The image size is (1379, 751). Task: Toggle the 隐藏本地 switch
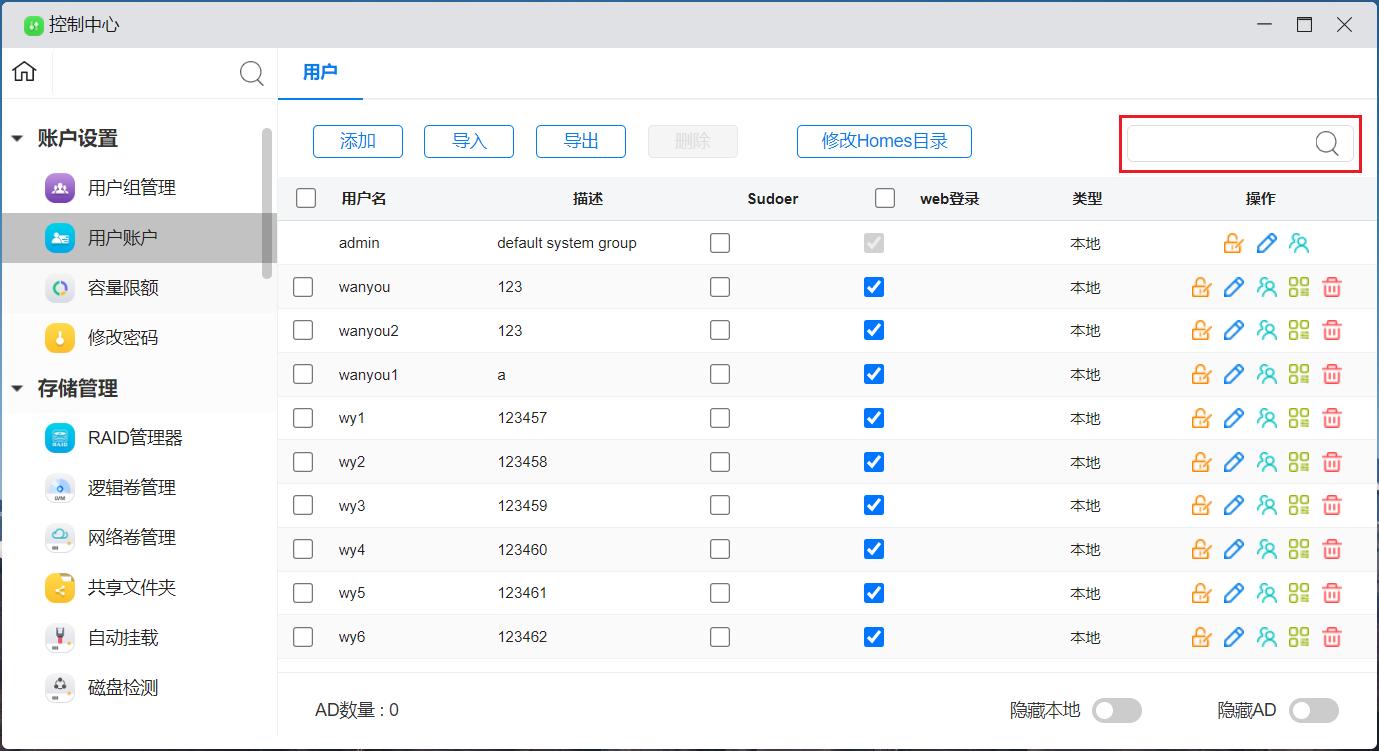click(x=1116, y=710)
